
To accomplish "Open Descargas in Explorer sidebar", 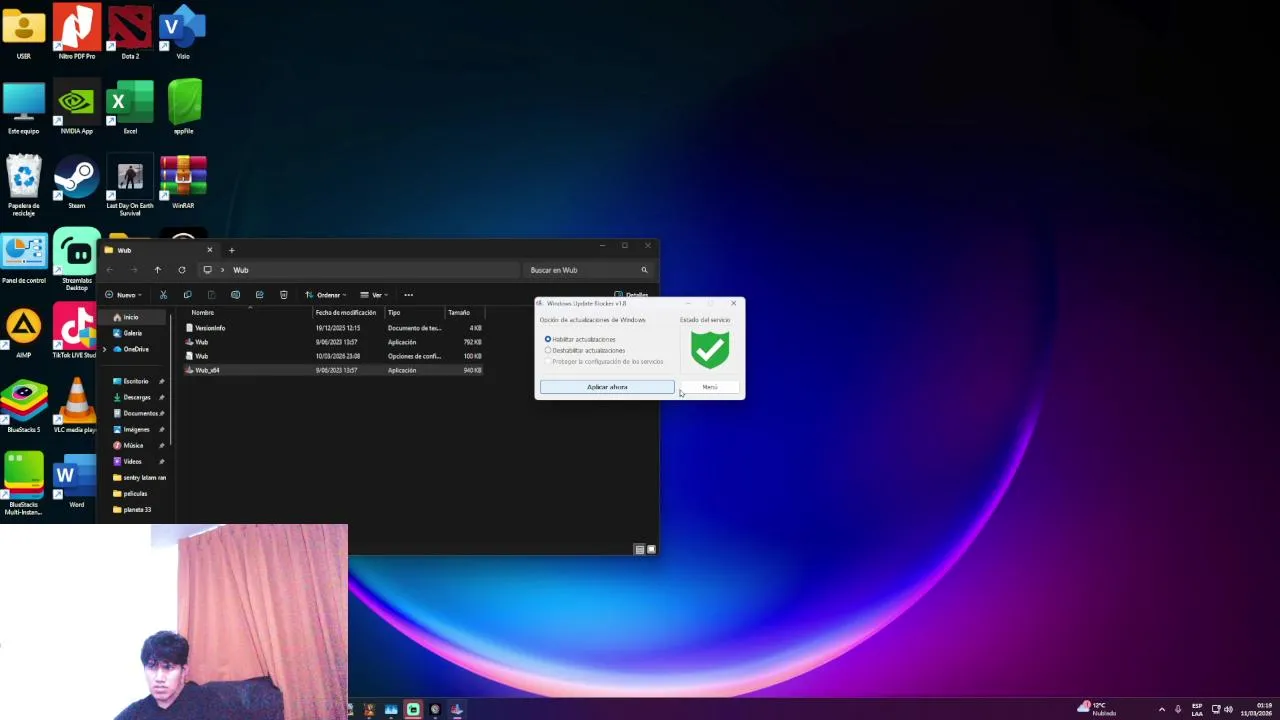I will [x=136, y=397].
